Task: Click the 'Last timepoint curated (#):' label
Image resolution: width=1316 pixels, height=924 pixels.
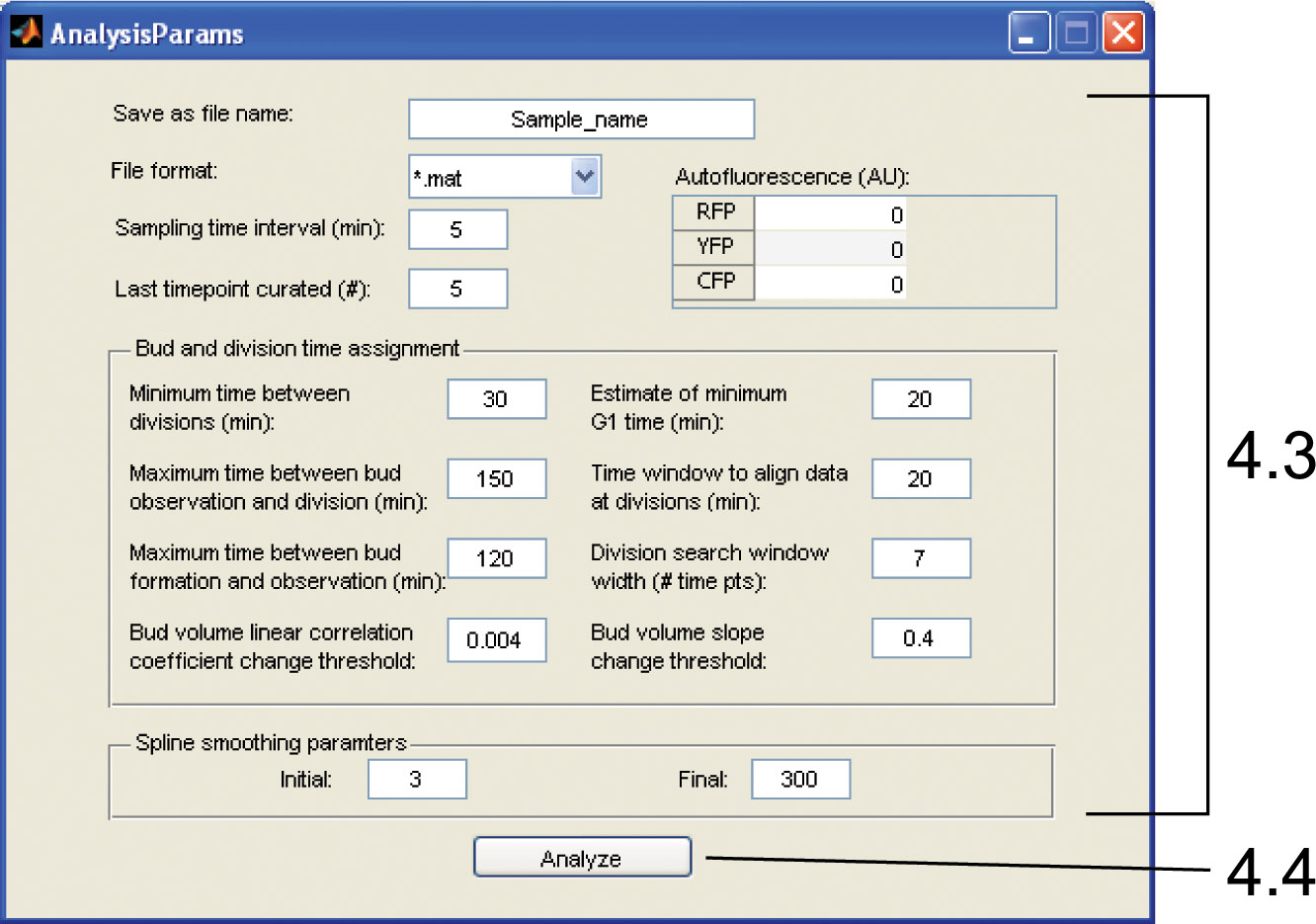Action: (x=243, y=290)
